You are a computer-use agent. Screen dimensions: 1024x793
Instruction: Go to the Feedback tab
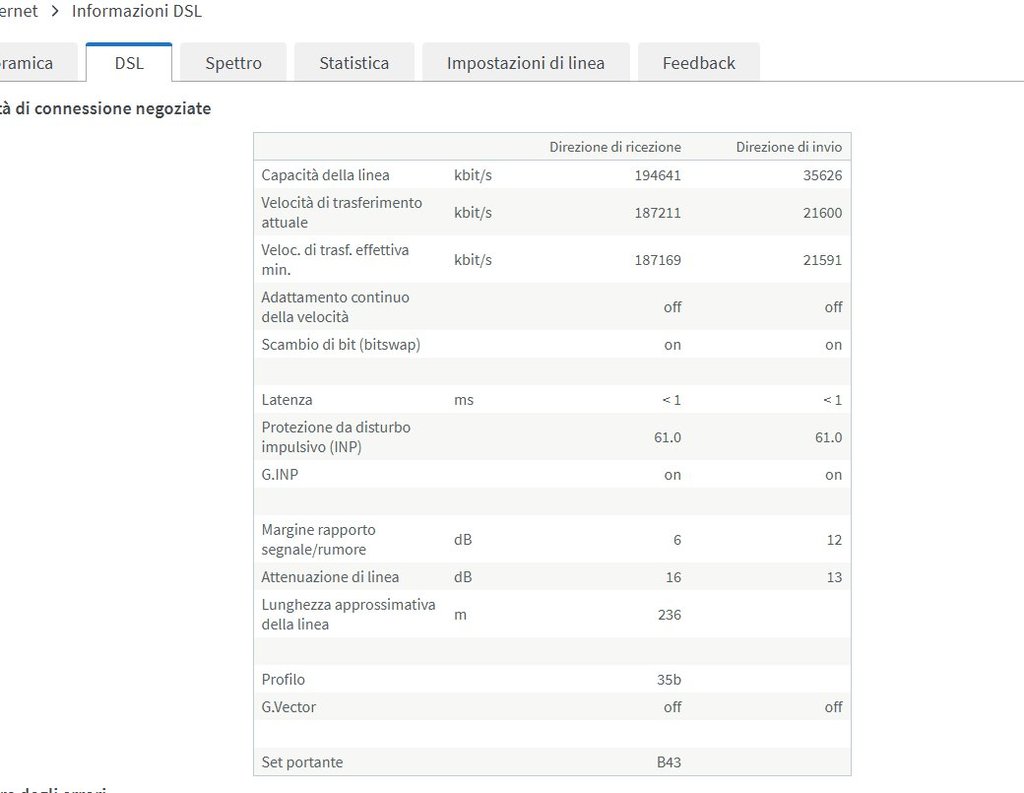(698, 63)
